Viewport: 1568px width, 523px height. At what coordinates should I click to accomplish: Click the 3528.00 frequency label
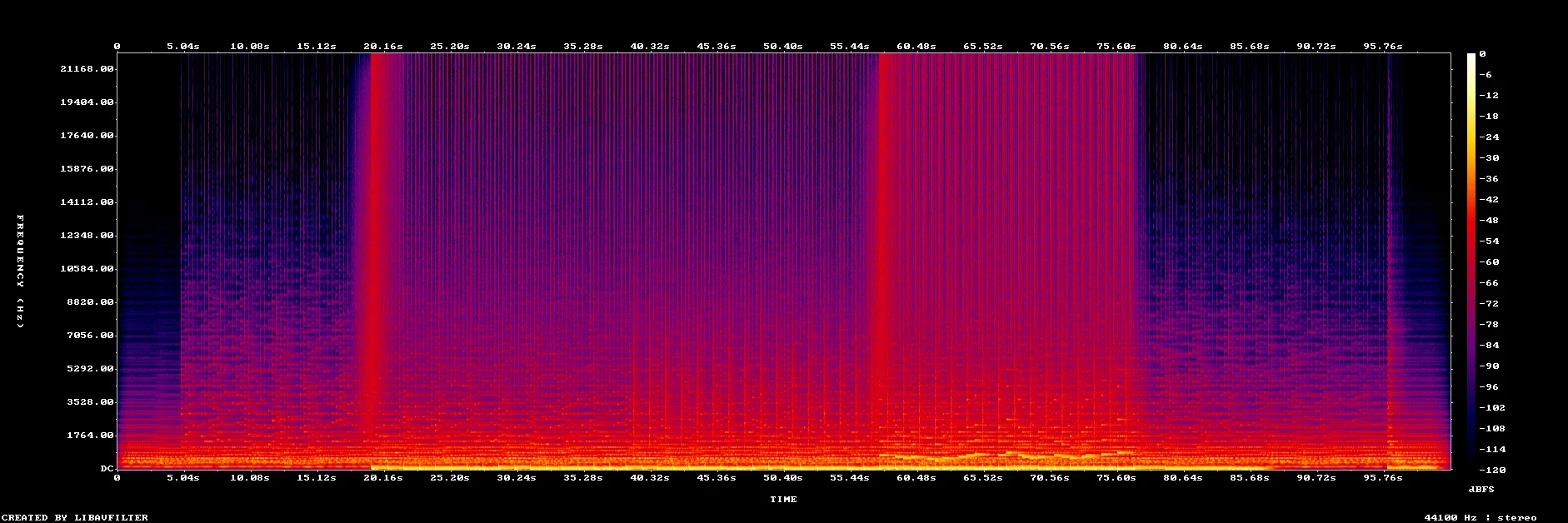[90, 402]
